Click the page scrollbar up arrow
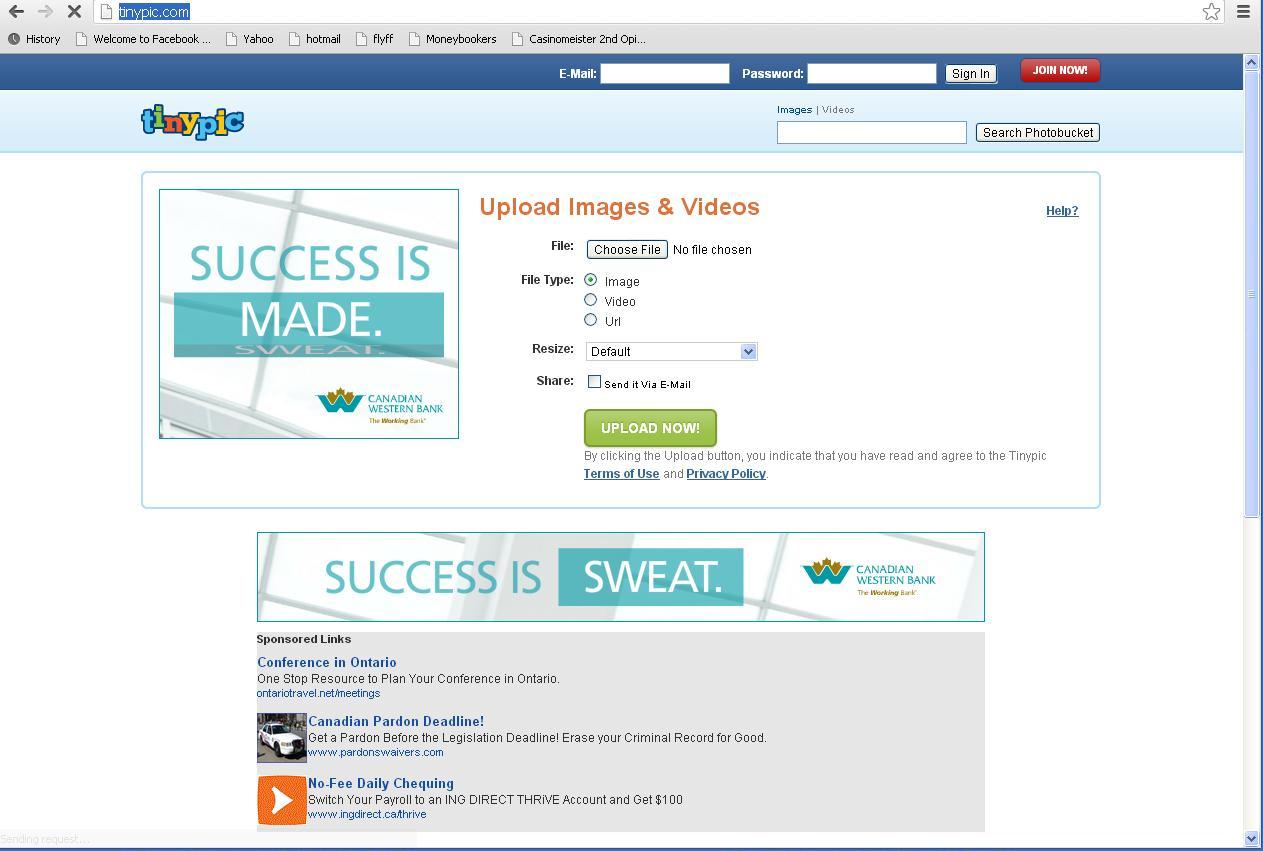 pos(1251,62)
